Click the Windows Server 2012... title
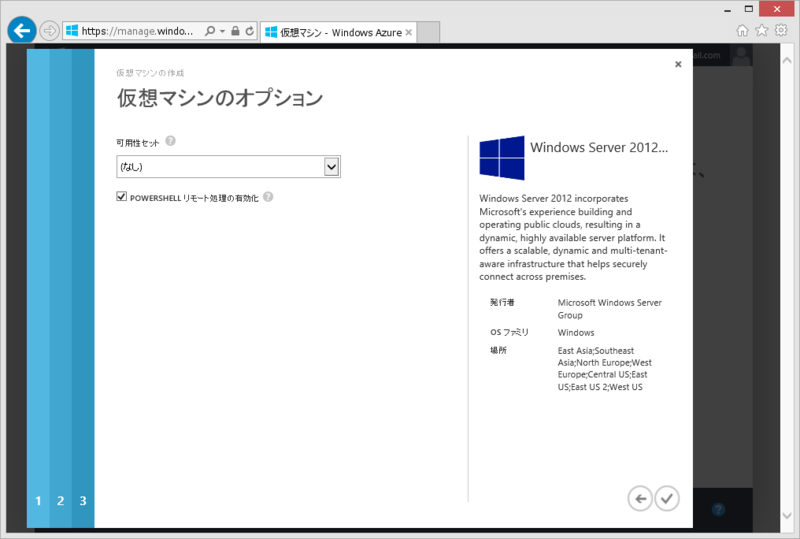This screenshot has width=800, height=539. pyautogui.click(x=599, y=148)
